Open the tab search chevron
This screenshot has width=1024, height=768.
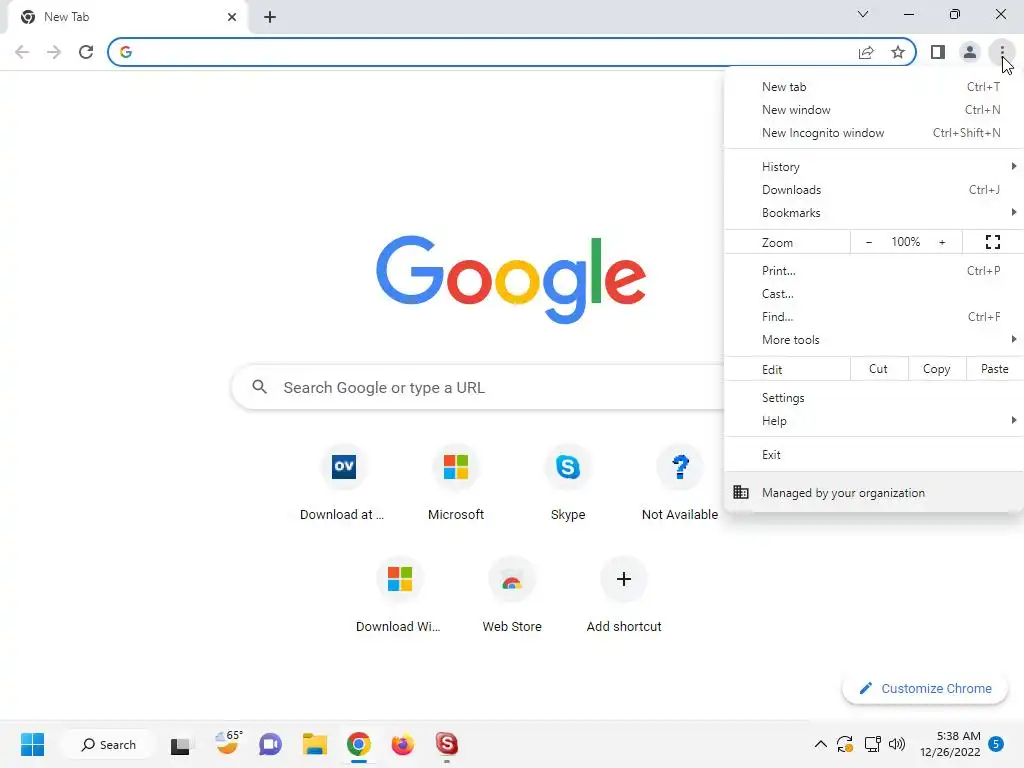(x=863, y=14)
